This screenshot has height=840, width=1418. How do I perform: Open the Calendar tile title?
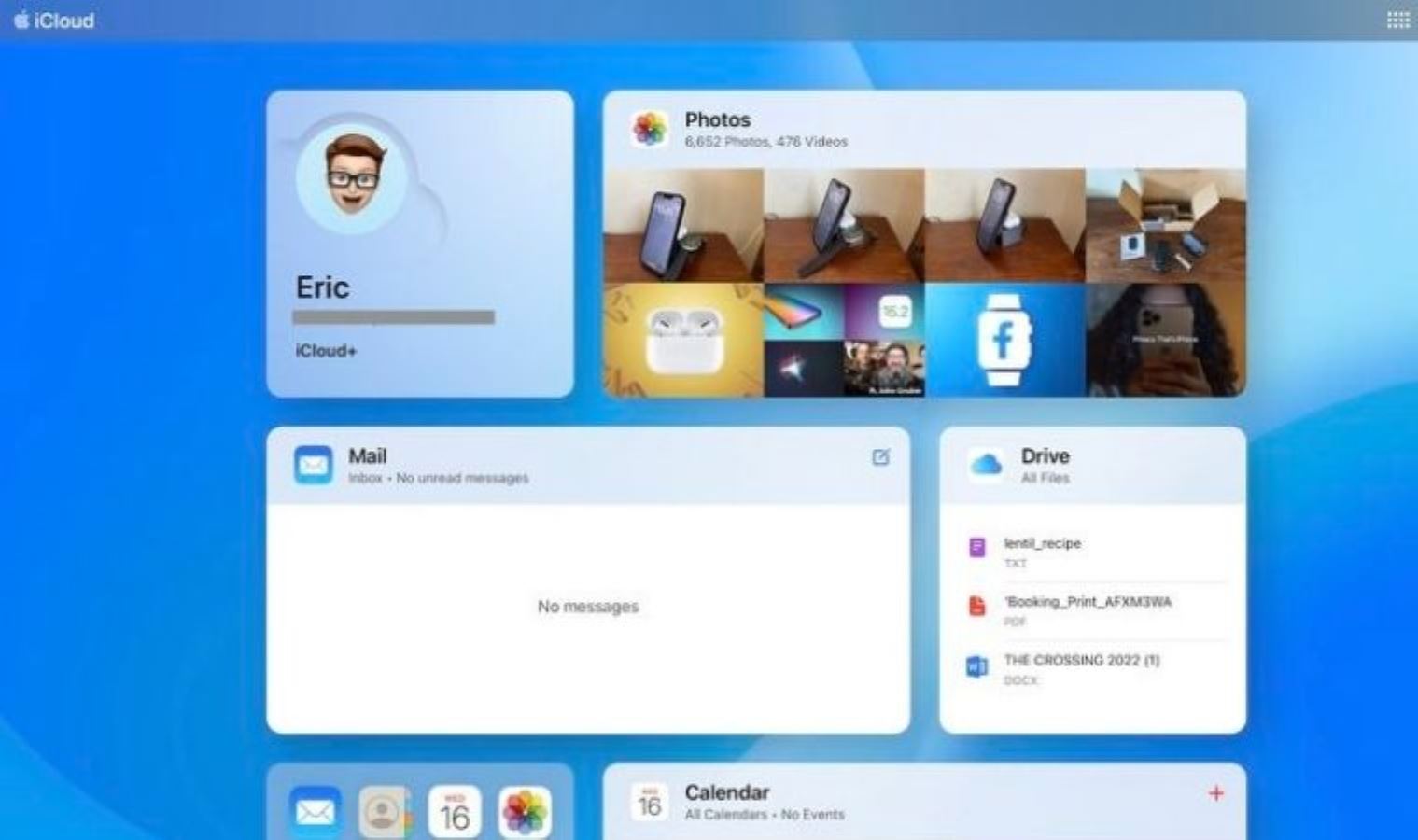click(727, 792)
